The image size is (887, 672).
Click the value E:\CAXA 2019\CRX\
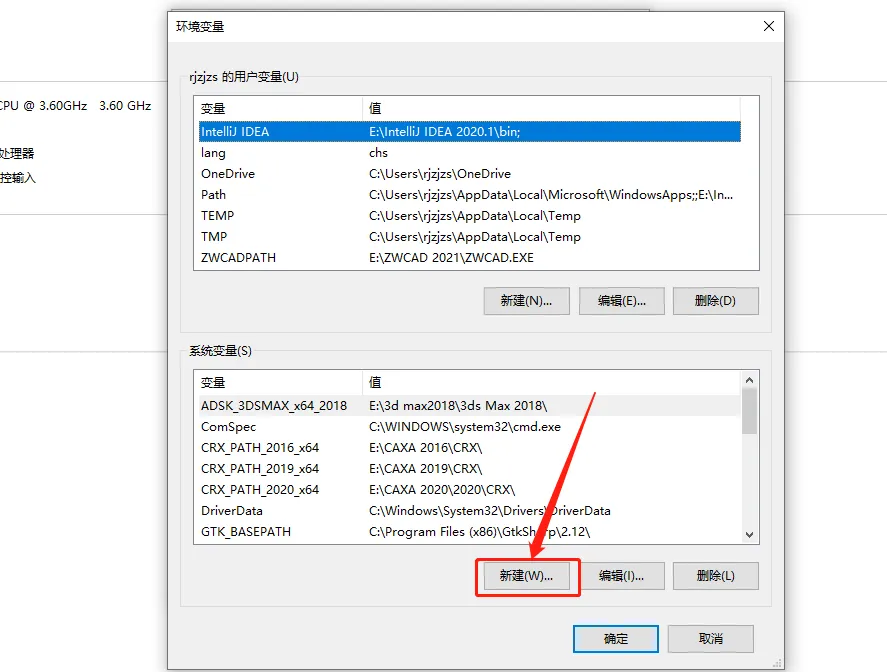pos(425,468)
